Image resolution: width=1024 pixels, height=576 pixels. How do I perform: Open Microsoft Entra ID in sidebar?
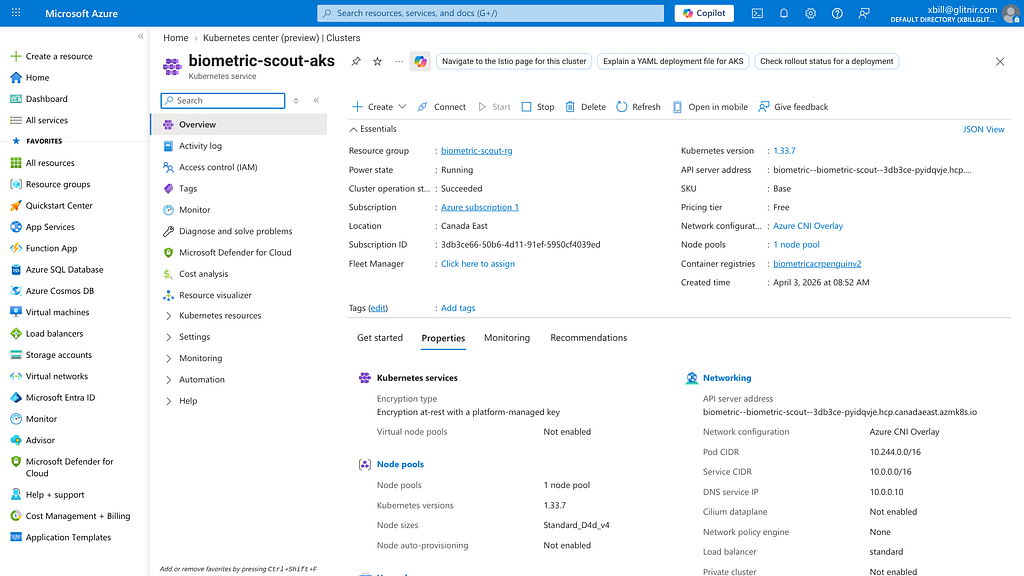tap(60, 398)
